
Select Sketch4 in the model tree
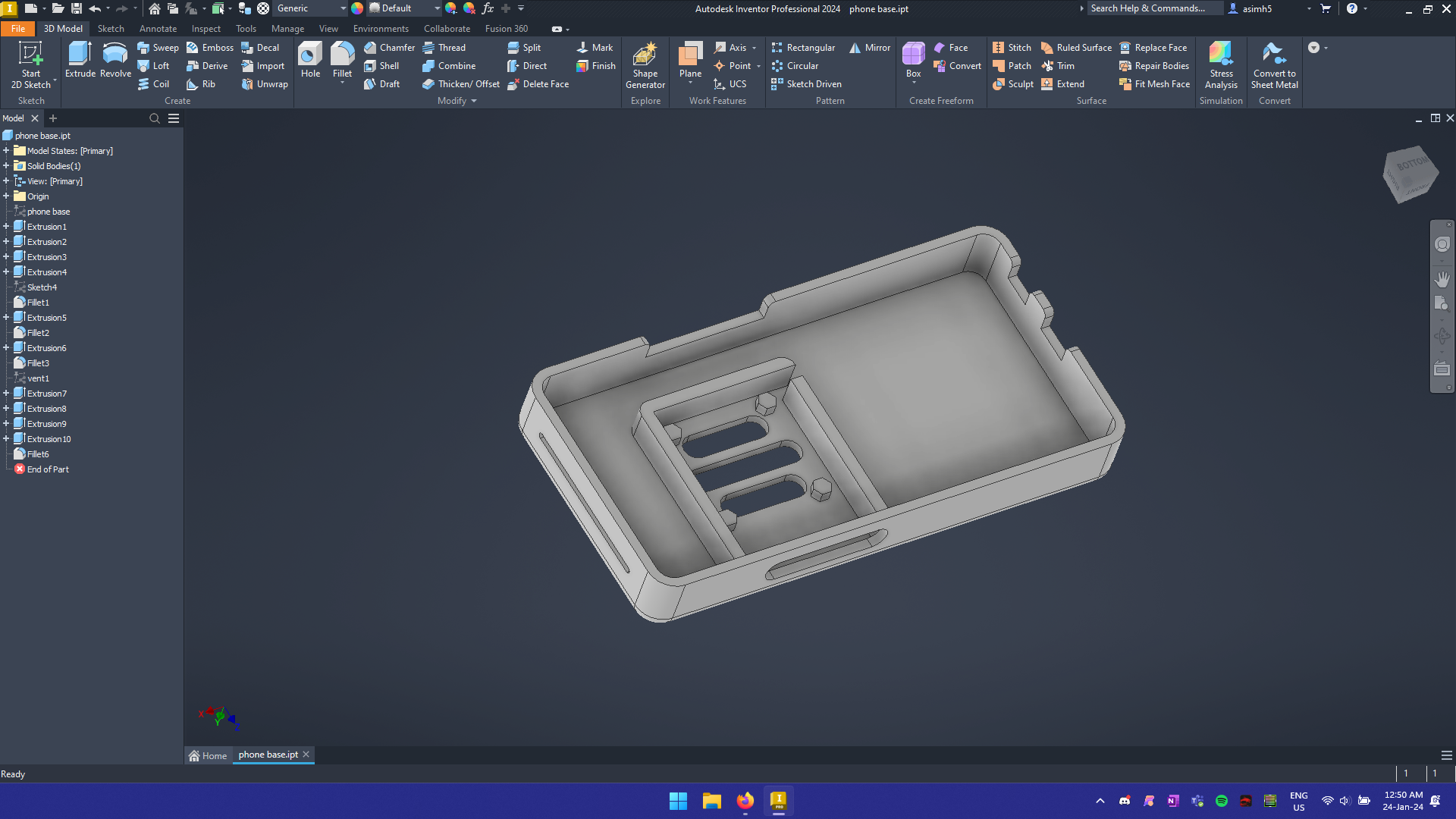click(42, 287)
